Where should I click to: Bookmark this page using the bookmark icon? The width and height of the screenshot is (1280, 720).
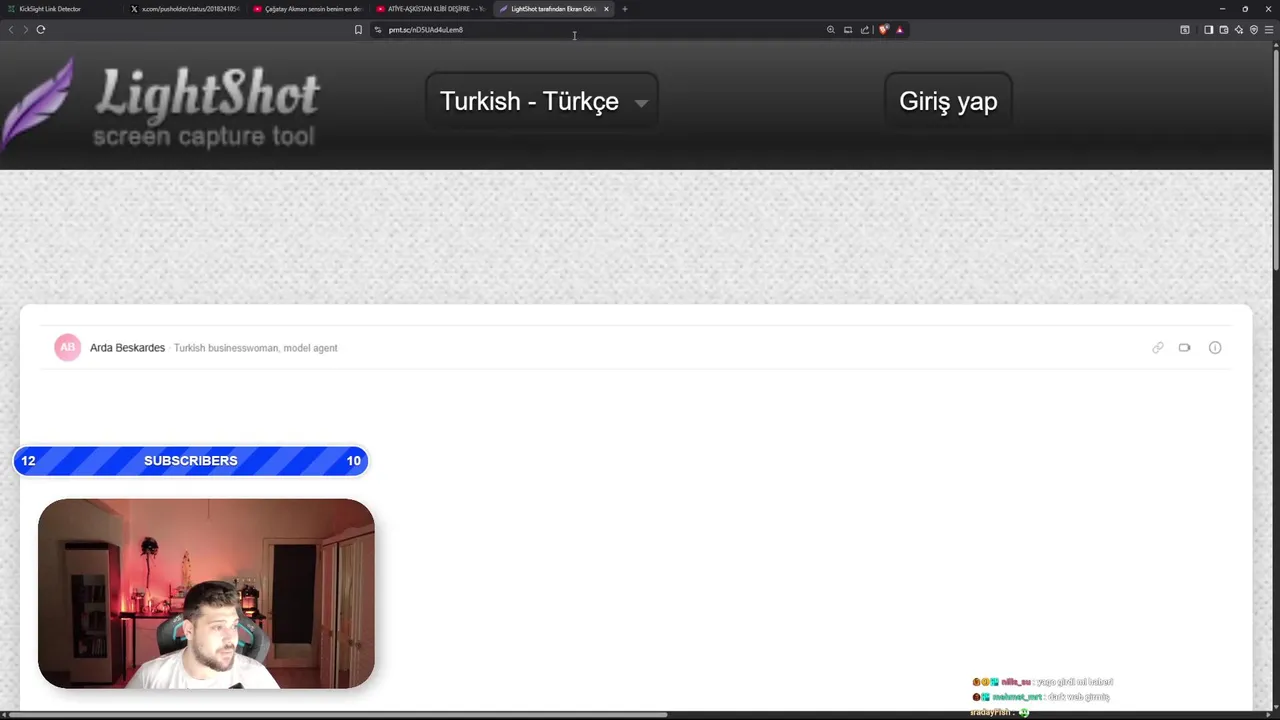358,30
